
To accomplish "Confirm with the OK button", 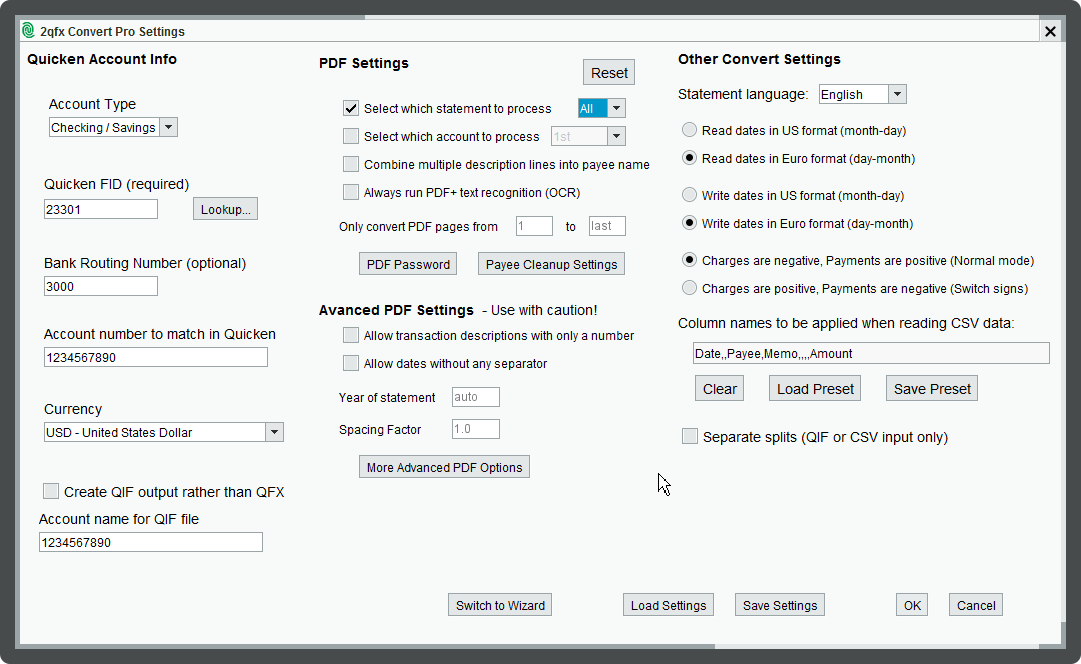I will click(x=912, y=605).
